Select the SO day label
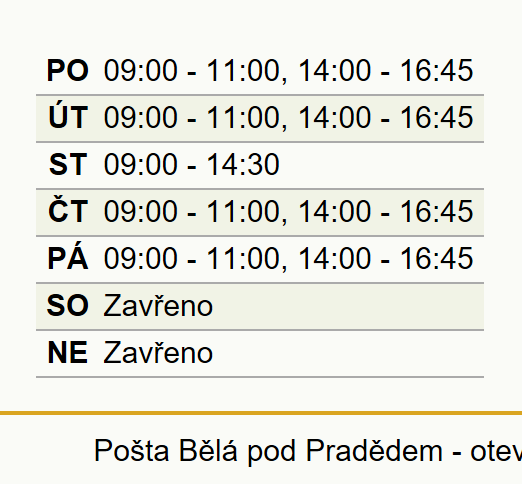This screenshot has height=484, width=522. pyautogui.click(x=68, y=305)
